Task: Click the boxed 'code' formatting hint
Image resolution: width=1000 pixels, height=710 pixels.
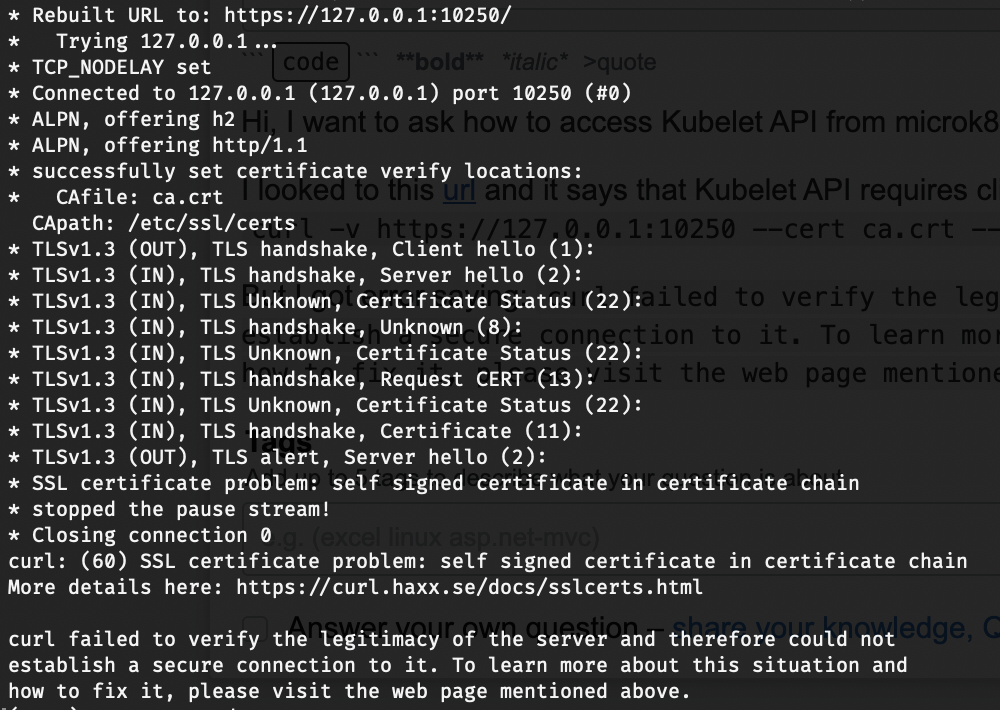Action: tap(311, 62)
